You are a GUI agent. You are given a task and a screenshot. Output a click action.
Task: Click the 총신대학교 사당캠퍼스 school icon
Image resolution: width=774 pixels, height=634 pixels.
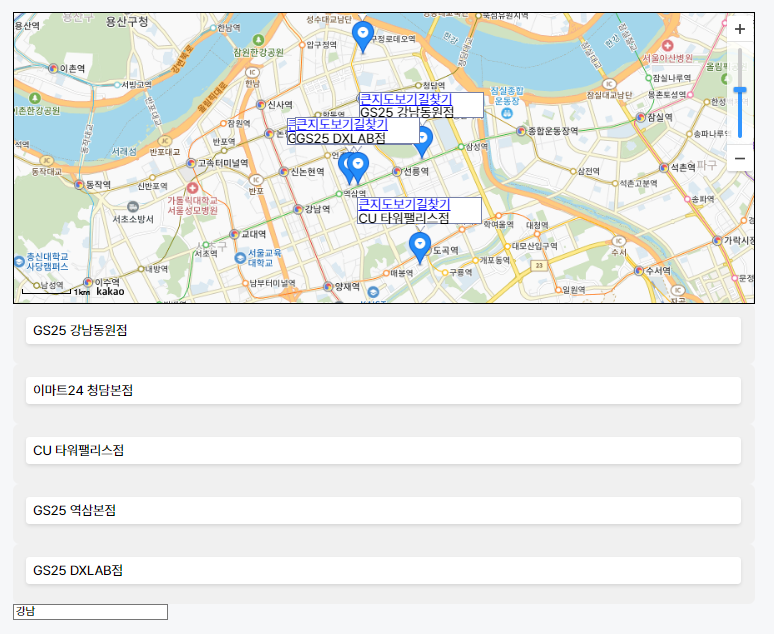tap(19, 261)
